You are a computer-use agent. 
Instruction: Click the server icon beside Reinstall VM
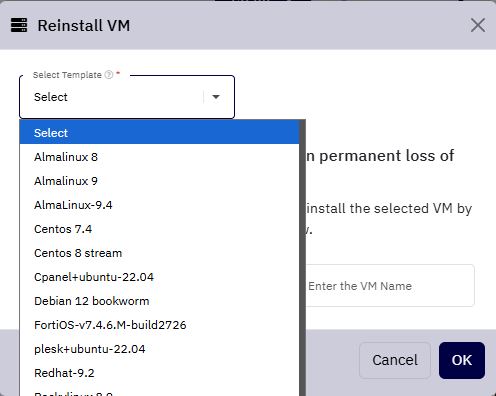[19, 25]
